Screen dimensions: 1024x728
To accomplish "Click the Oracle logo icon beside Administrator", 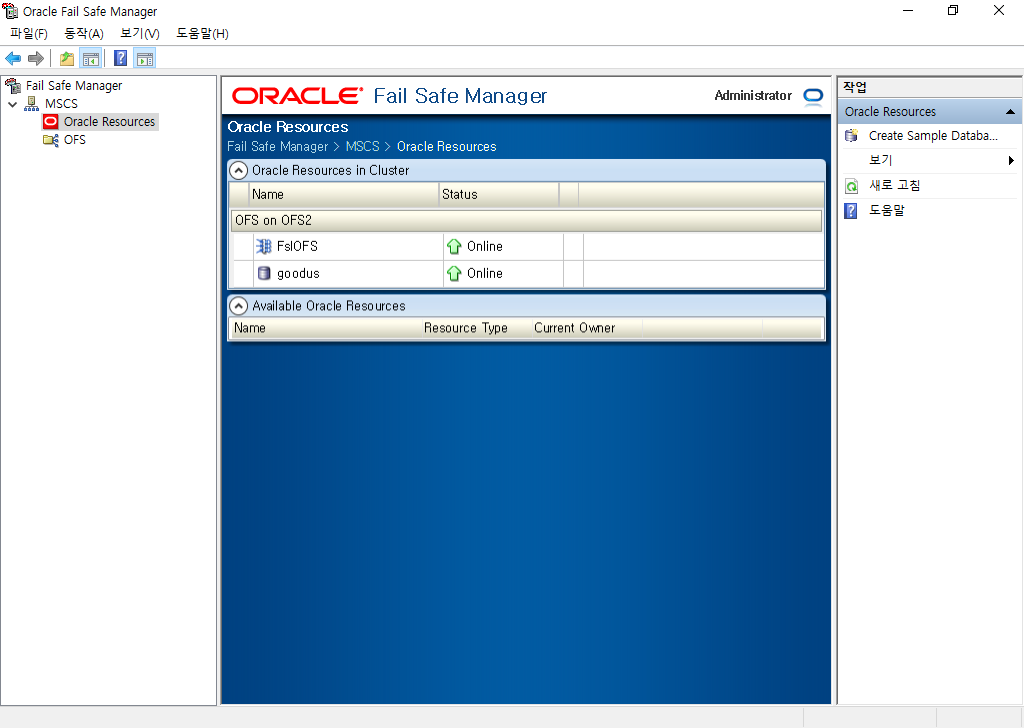I will [x=813, y=96].
